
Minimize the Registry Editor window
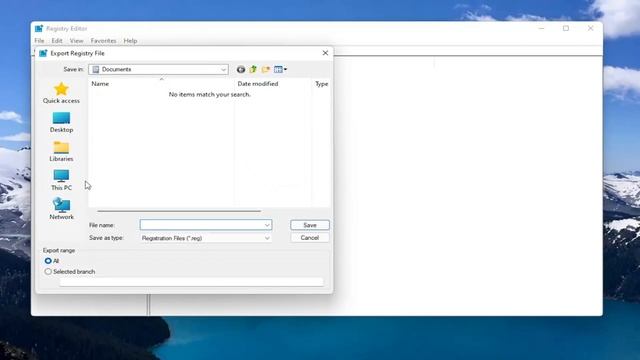click(x=541, y=28)
